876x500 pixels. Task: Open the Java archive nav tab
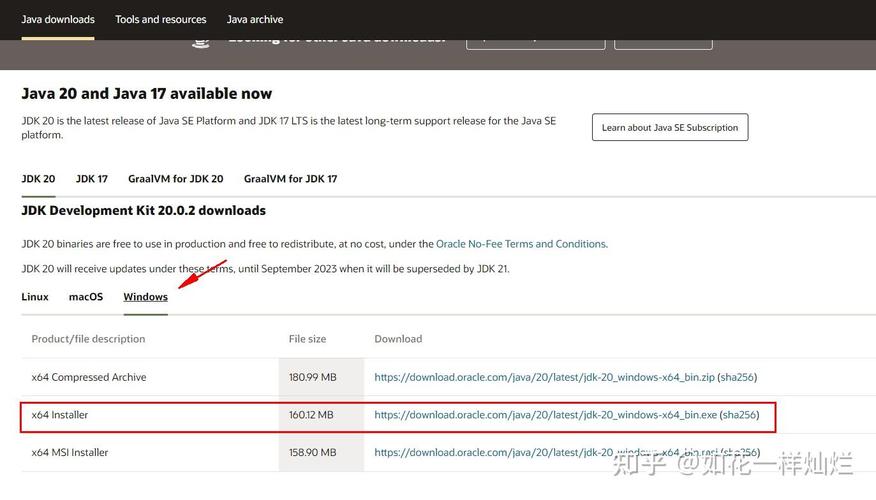tap(255, 20)
